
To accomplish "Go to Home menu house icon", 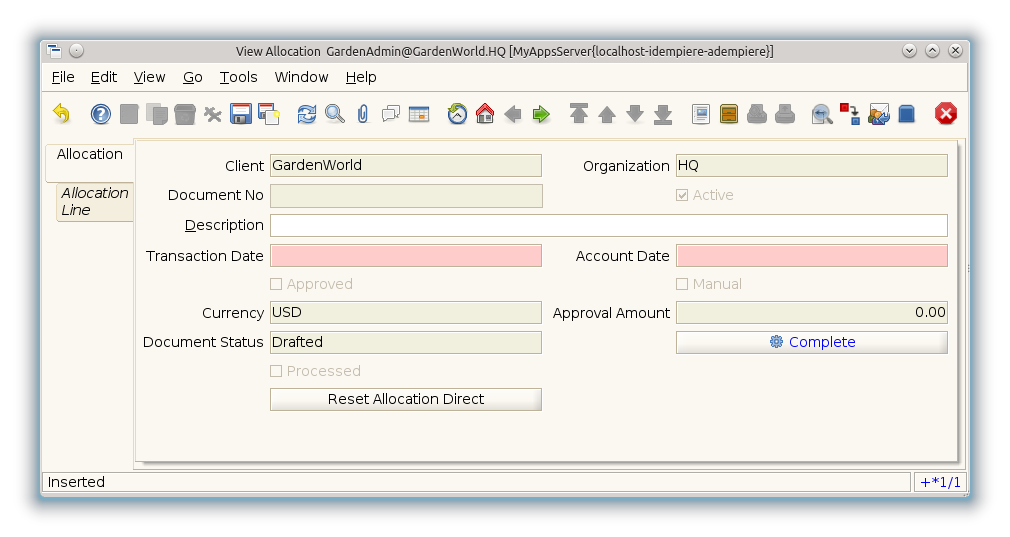I will click(x=485, y=114).
